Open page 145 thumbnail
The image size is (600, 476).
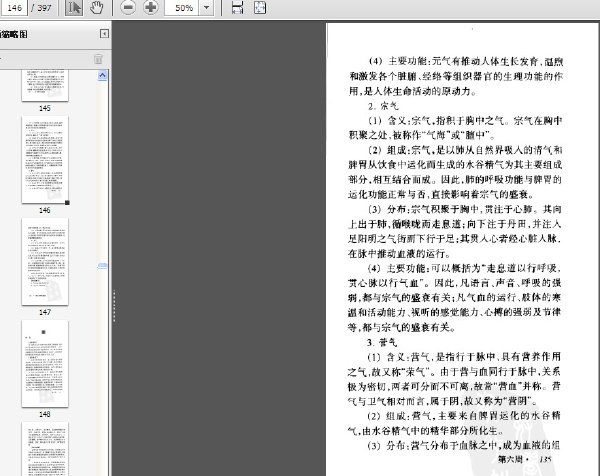coord(45,86)
